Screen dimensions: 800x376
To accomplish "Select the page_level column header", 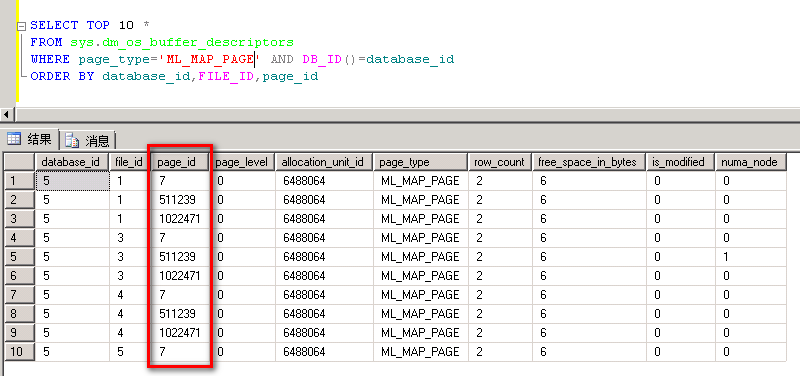I will pyautogui.click(x=243, y=162).
